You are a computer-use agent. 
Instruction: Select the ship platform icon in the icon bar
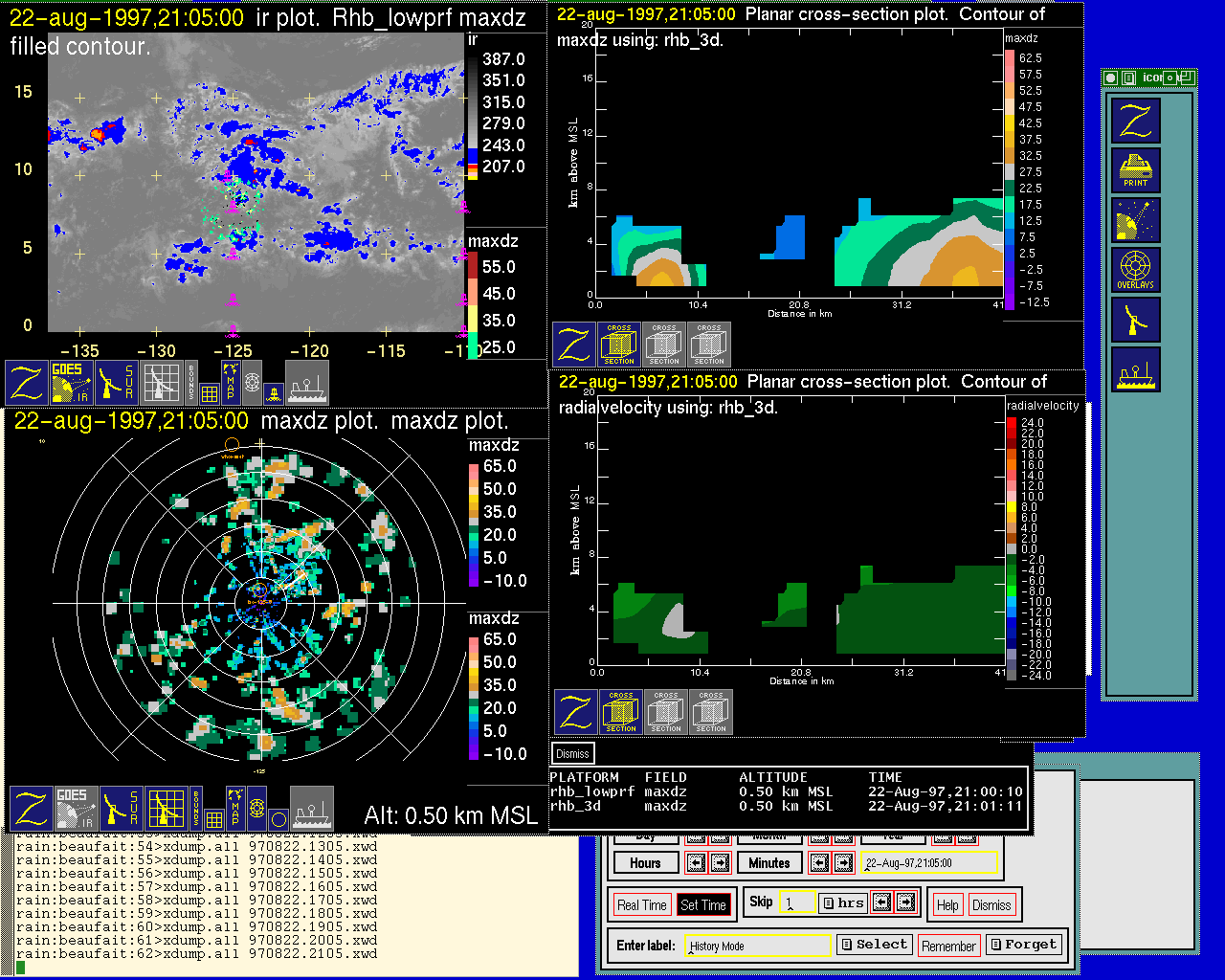(1135, 369)
